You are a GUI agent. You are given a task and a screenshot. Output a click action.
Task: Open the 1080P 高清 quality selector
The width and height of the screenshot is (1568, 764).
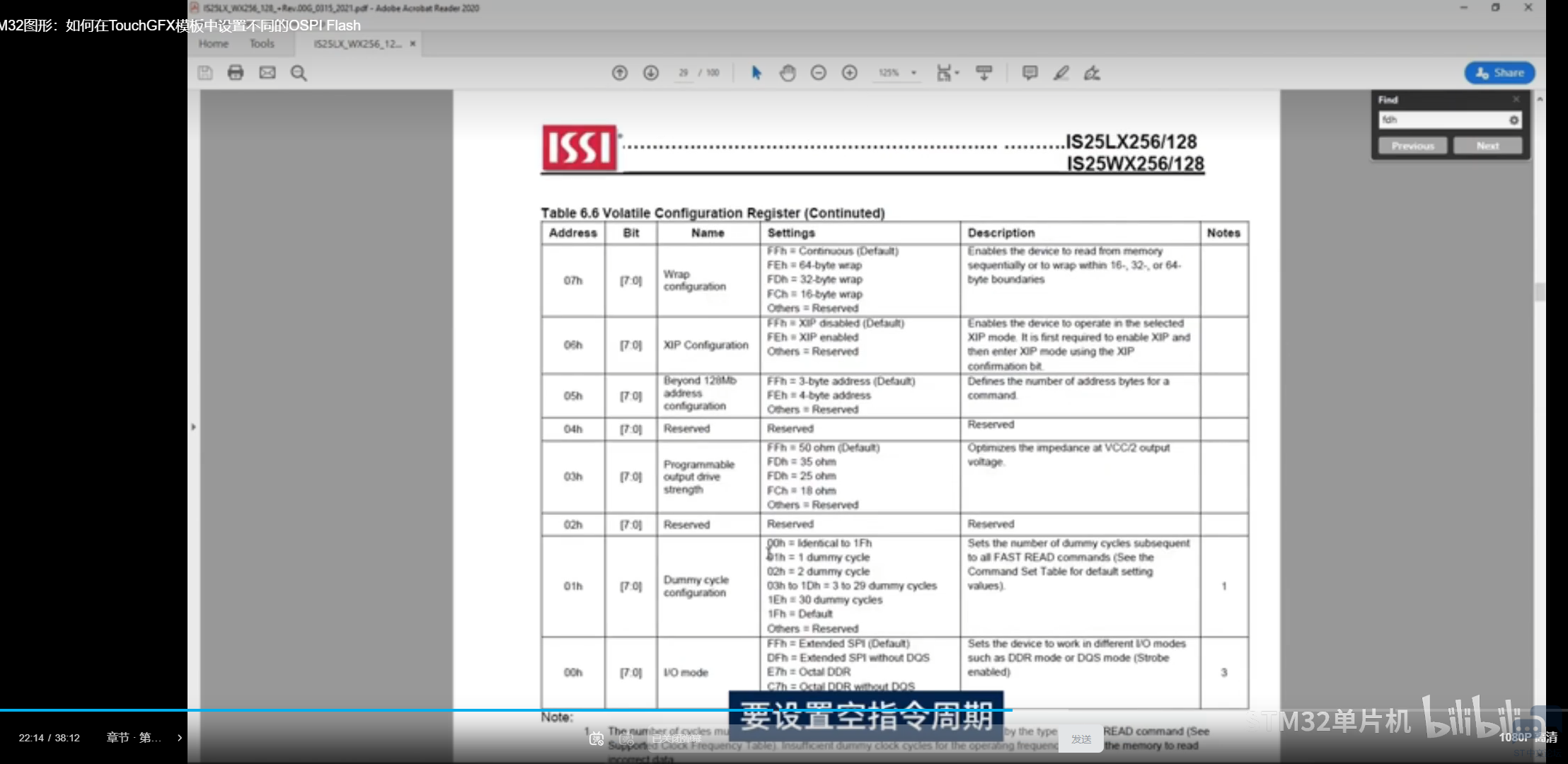pyautogui.click(x=1528, y=737)
